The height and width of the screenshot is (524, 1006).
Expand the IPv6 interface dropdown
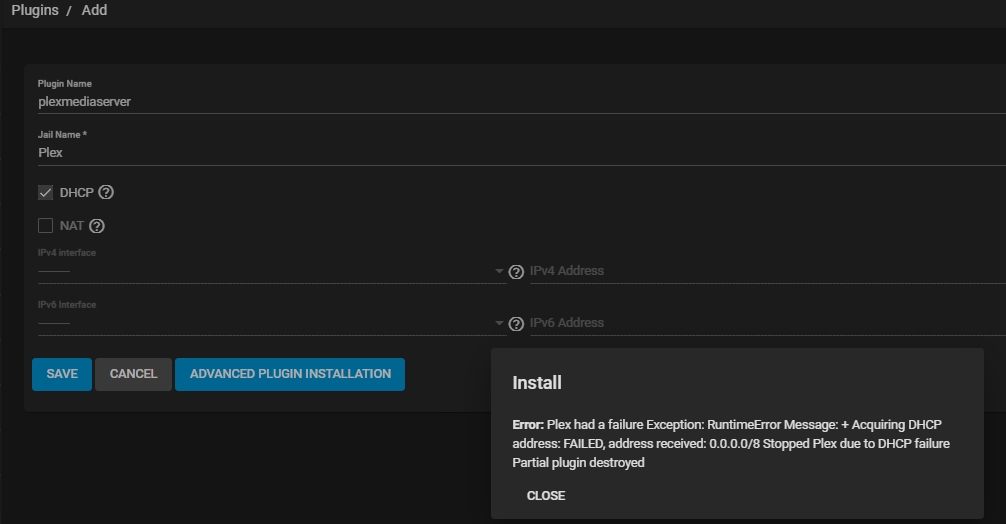coord(272,323)
